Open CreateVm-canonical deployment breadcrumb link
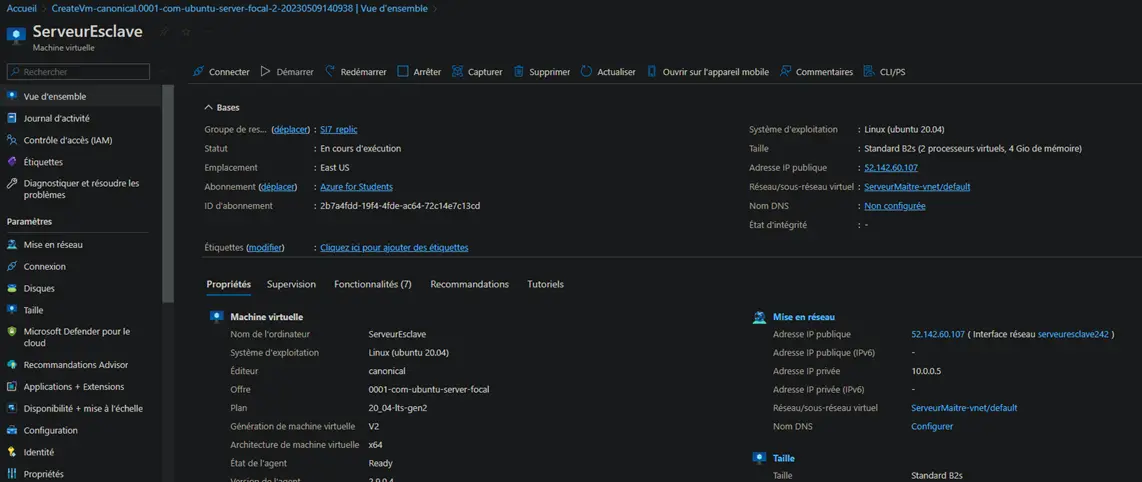Viewport: 1142px width, 482px height. click(240, 9)
